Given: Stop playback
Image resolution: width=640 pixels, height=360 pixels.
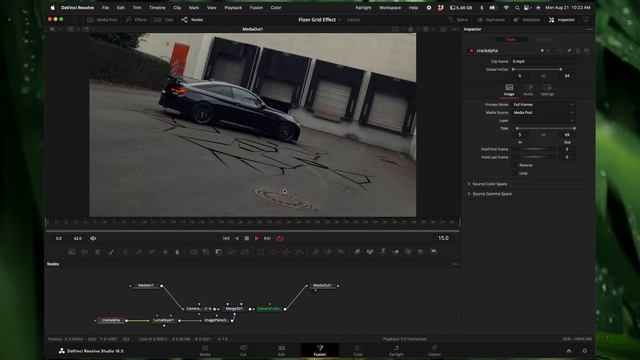Looking at the screenshot, I should tap(247, 238).
